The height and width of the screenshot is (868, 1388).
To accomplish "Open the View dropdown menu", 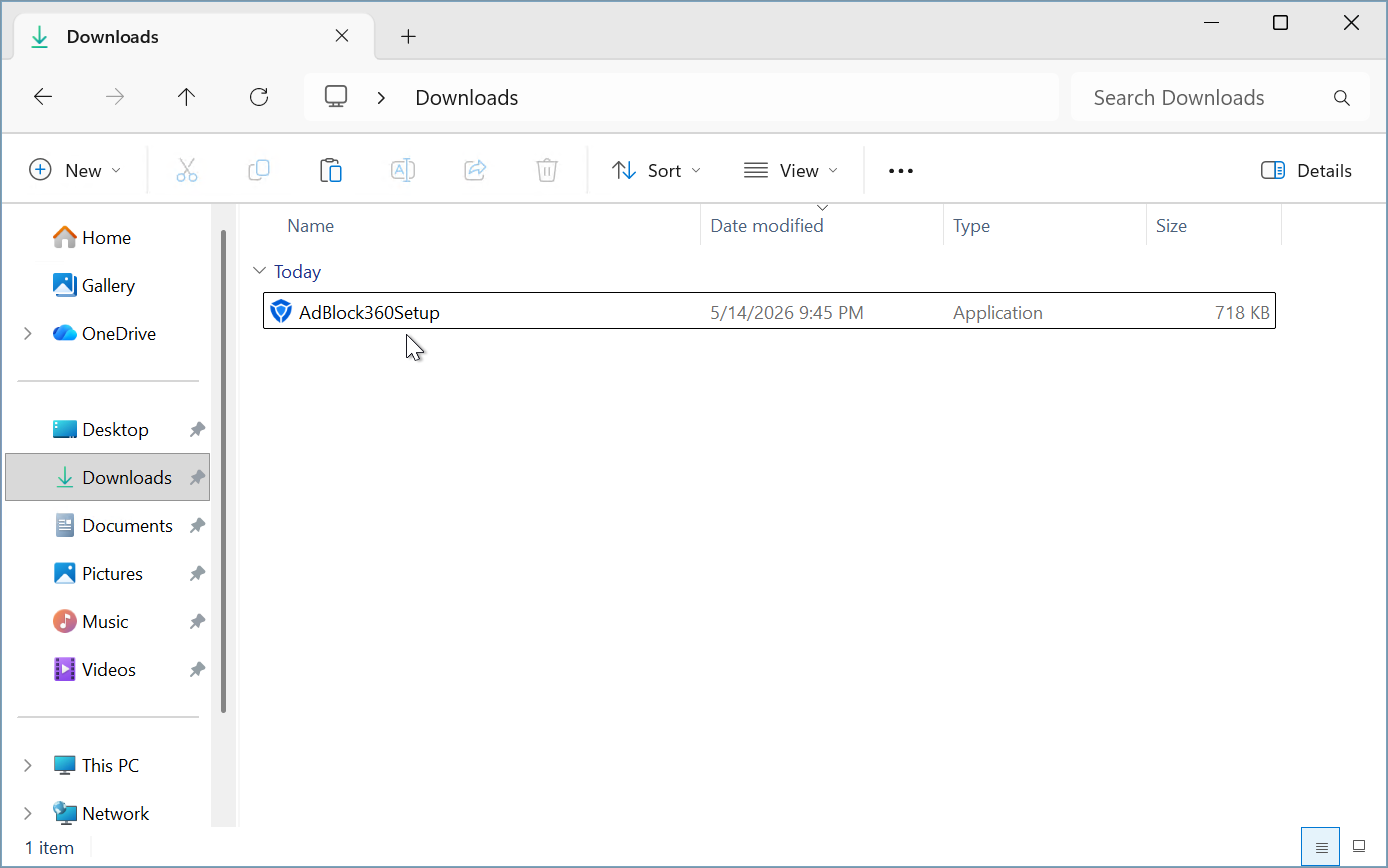I will 791,171.
